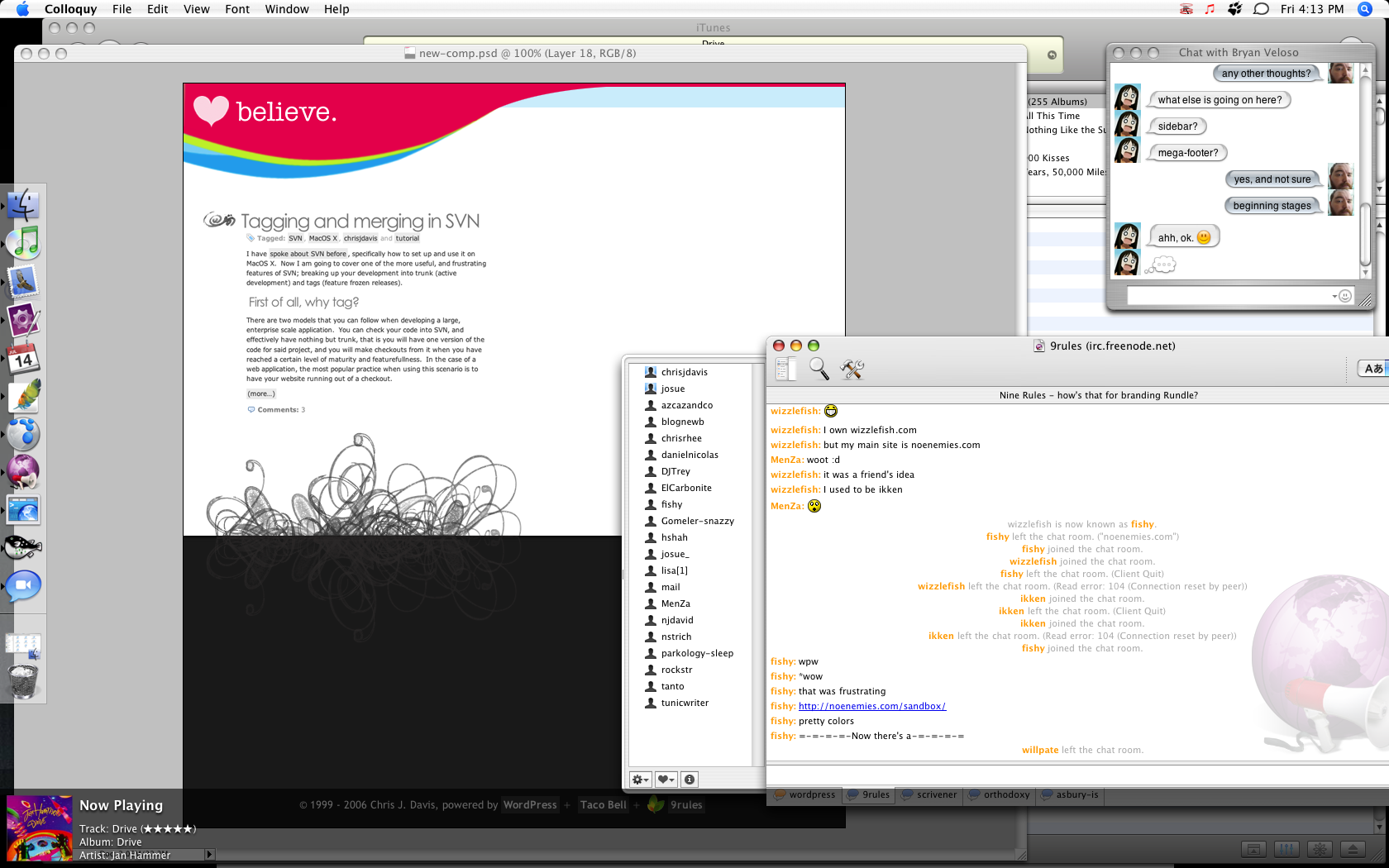
Task: Select parkology-sleep in member list
Action: [690, 653]
